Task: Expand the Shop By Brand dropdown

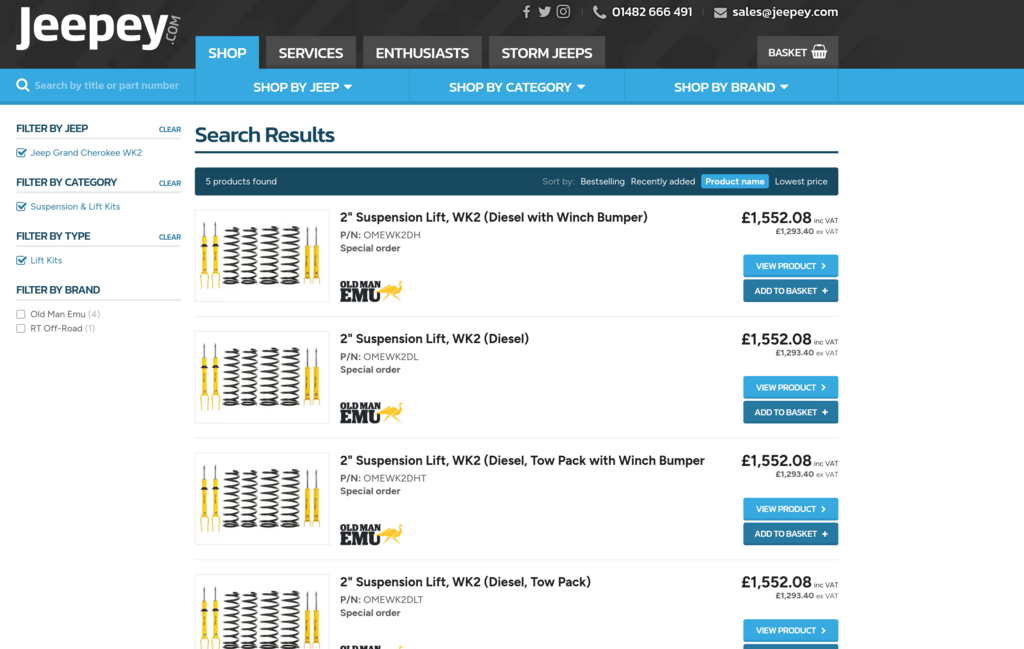Action: (731, 87)
